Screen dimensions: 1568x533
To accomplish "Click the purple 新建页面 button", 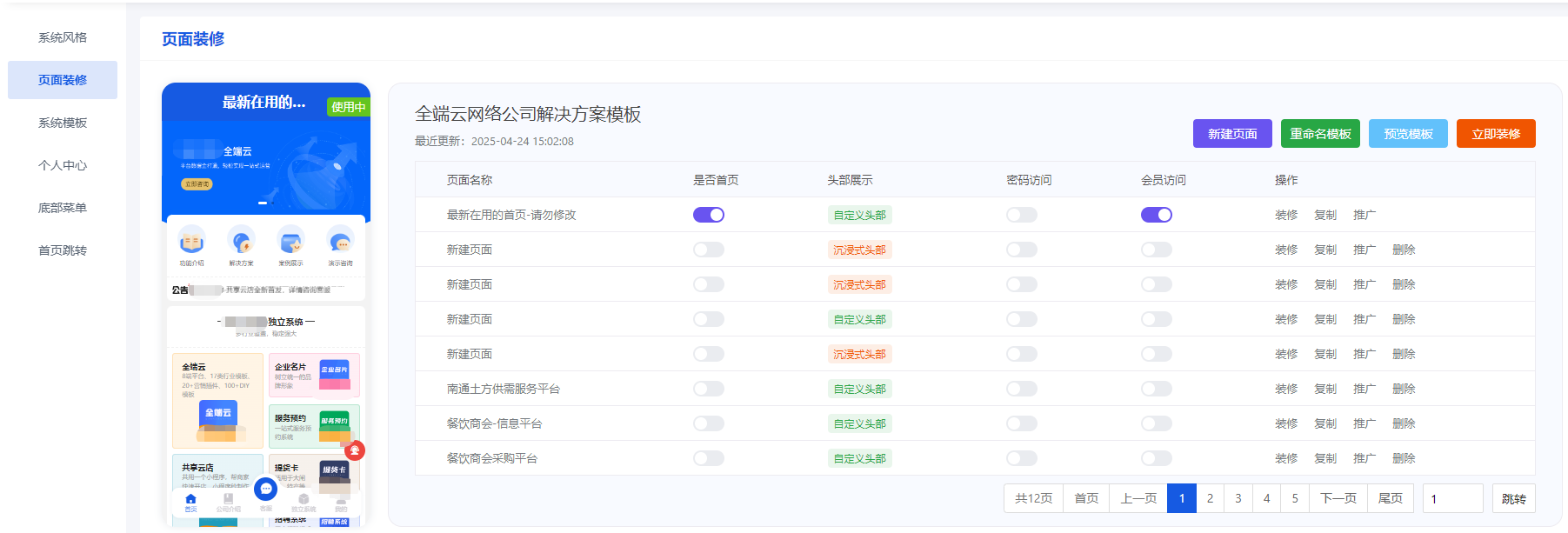I will 1232,134.
